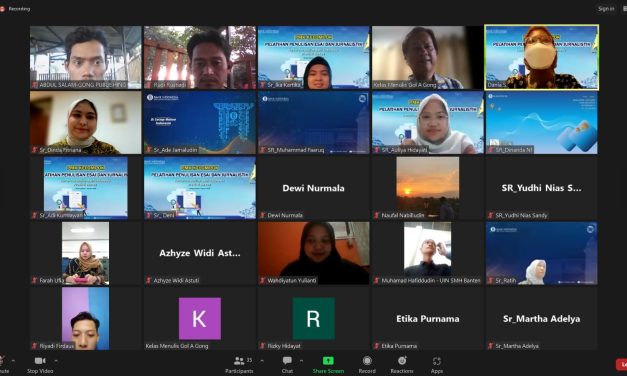Select Riyadi Firdaus video tile
This screenshot has width=627, height=376.
[86, 318]
